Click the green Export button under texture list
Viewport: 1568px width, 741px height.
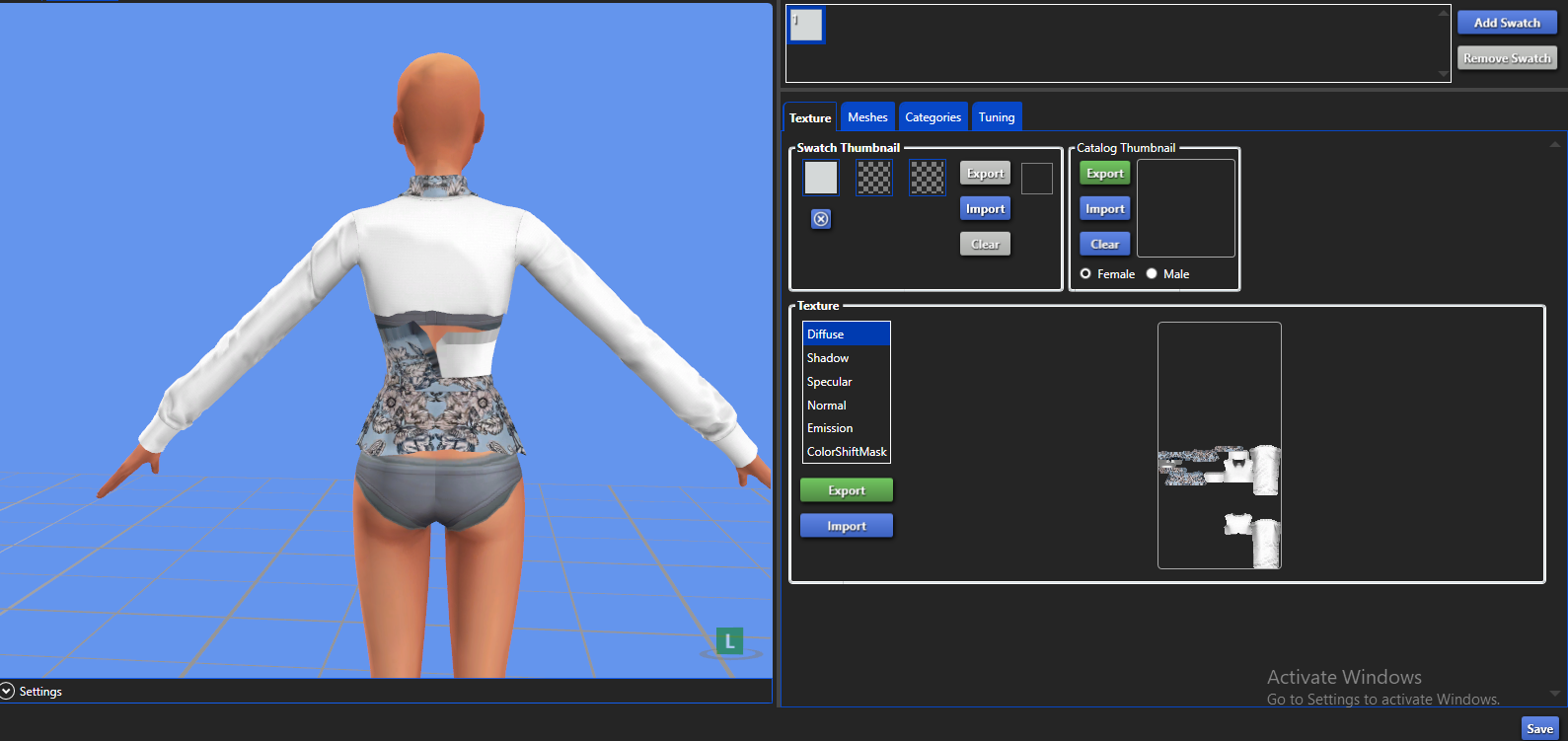(x=847, y=490)
